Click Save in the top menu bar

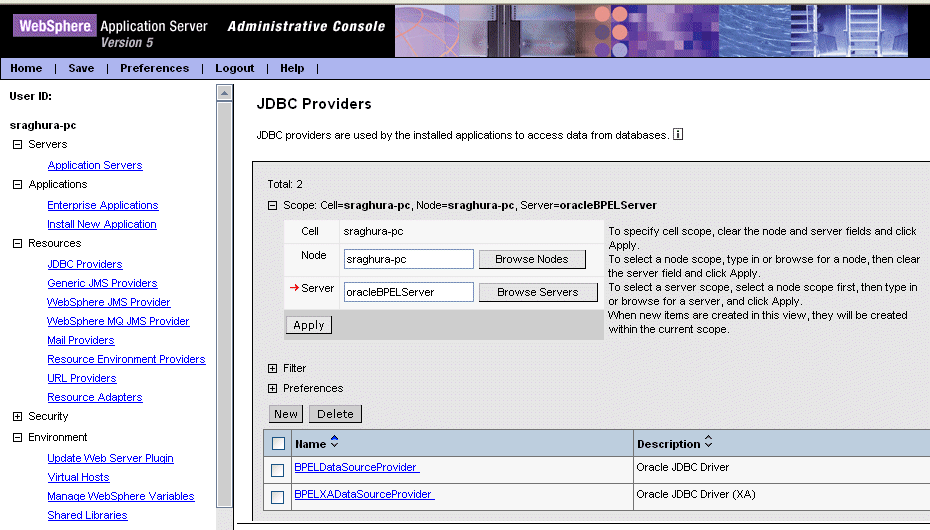81,68
